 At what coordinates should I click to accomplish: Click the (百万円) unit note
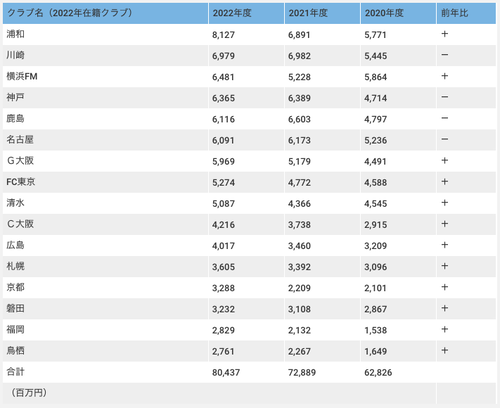[x=29, y=393]
